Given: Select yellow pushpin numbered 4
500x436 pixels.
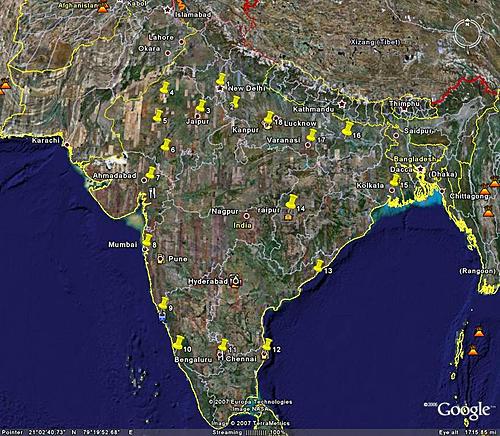Looking at the screenshot, I should click(x=164, y=87).
